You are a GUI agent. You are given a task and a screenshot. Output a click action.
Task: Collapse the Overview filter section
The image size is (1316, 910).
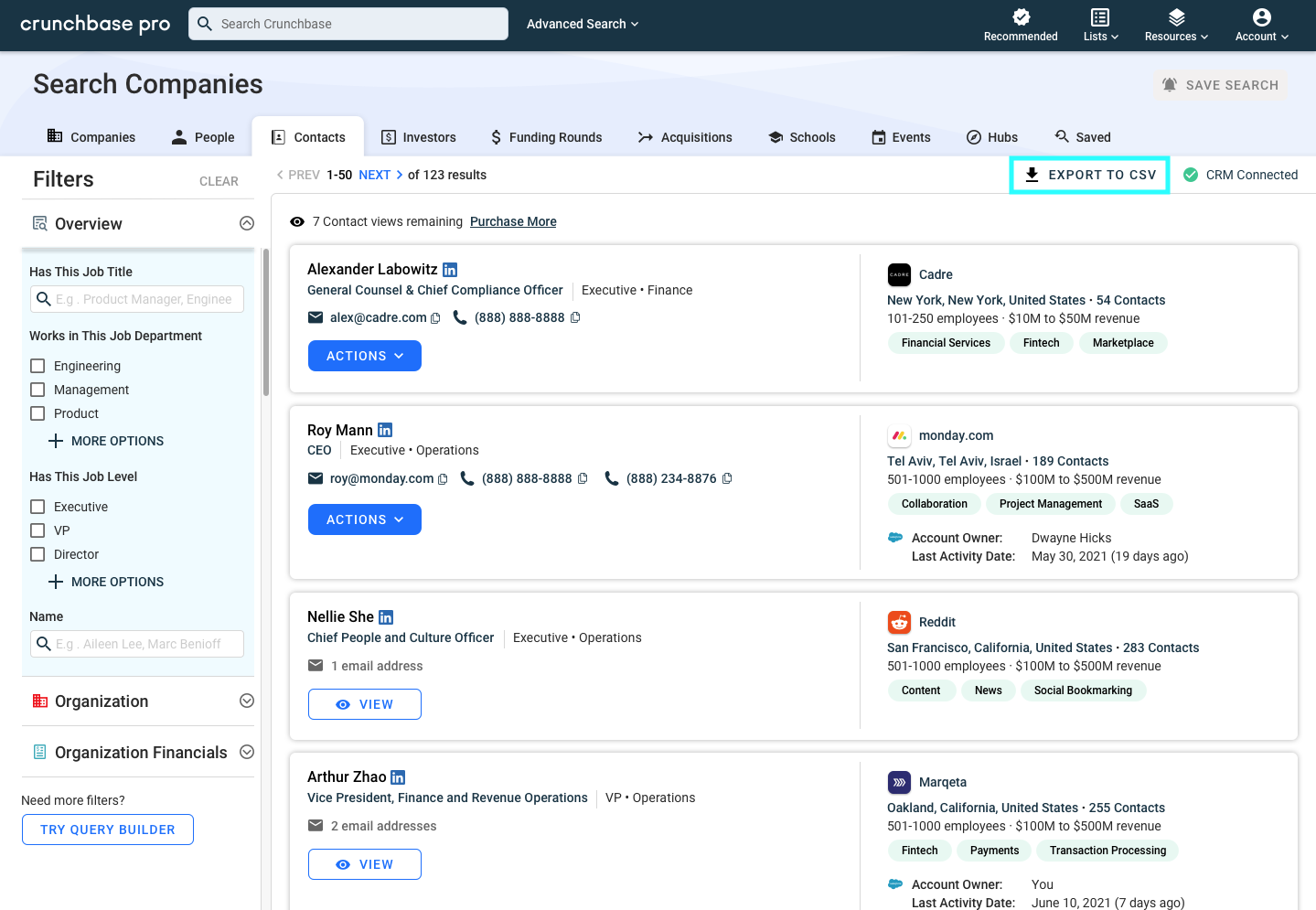tap(247, 223)
